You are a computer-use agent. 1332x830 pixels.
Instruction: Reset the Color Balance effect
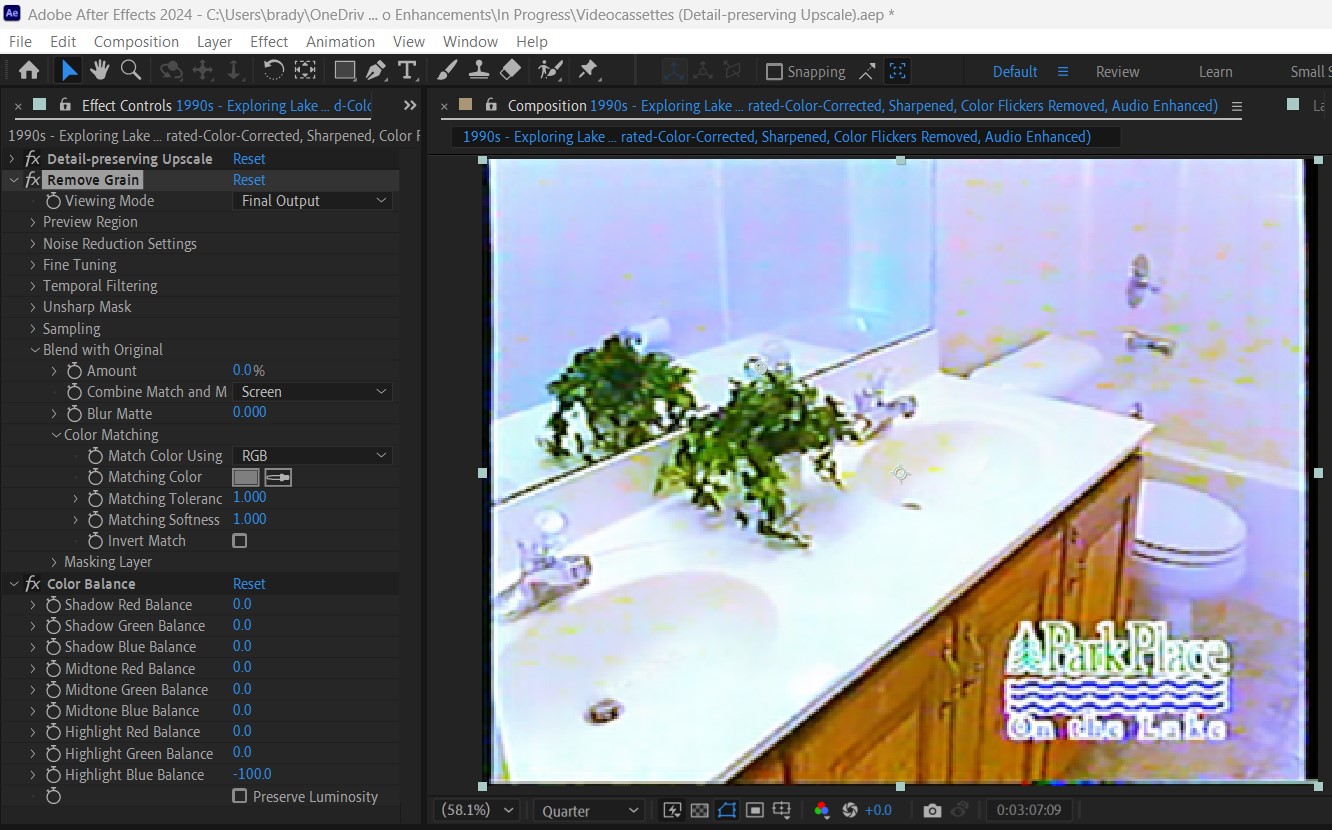(x=249, y=584)
